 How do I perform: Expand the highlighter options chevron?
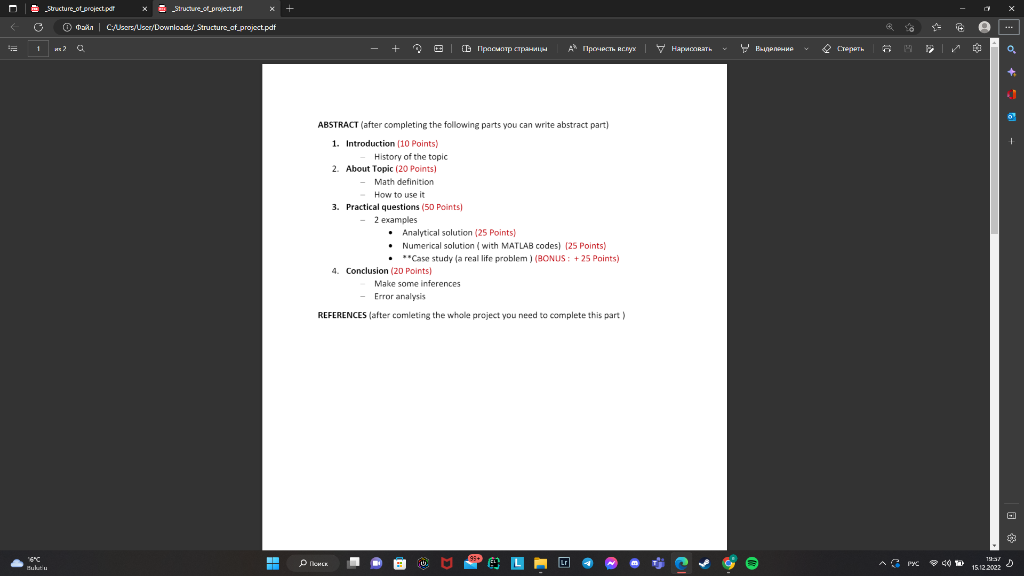coord(806,47)
